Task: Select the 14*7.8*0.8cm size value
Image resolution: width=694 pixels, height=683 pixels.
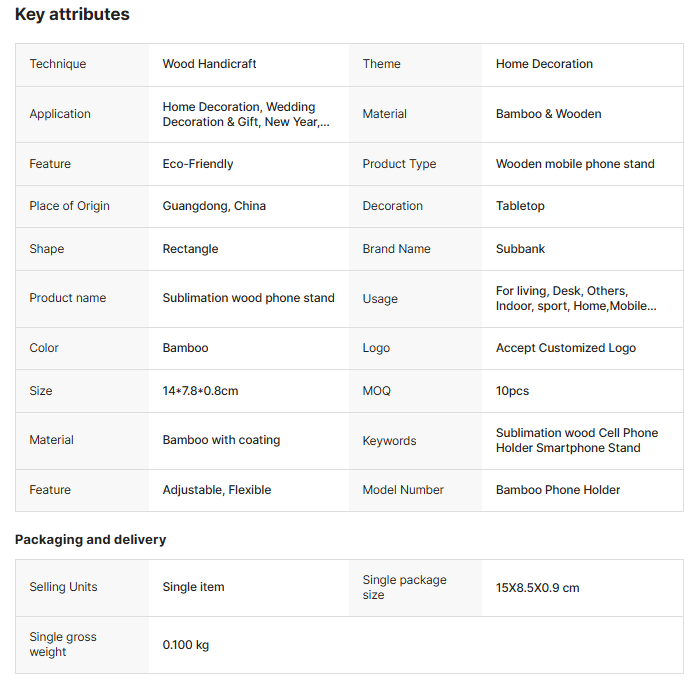Action: click(x=200, y=391)
